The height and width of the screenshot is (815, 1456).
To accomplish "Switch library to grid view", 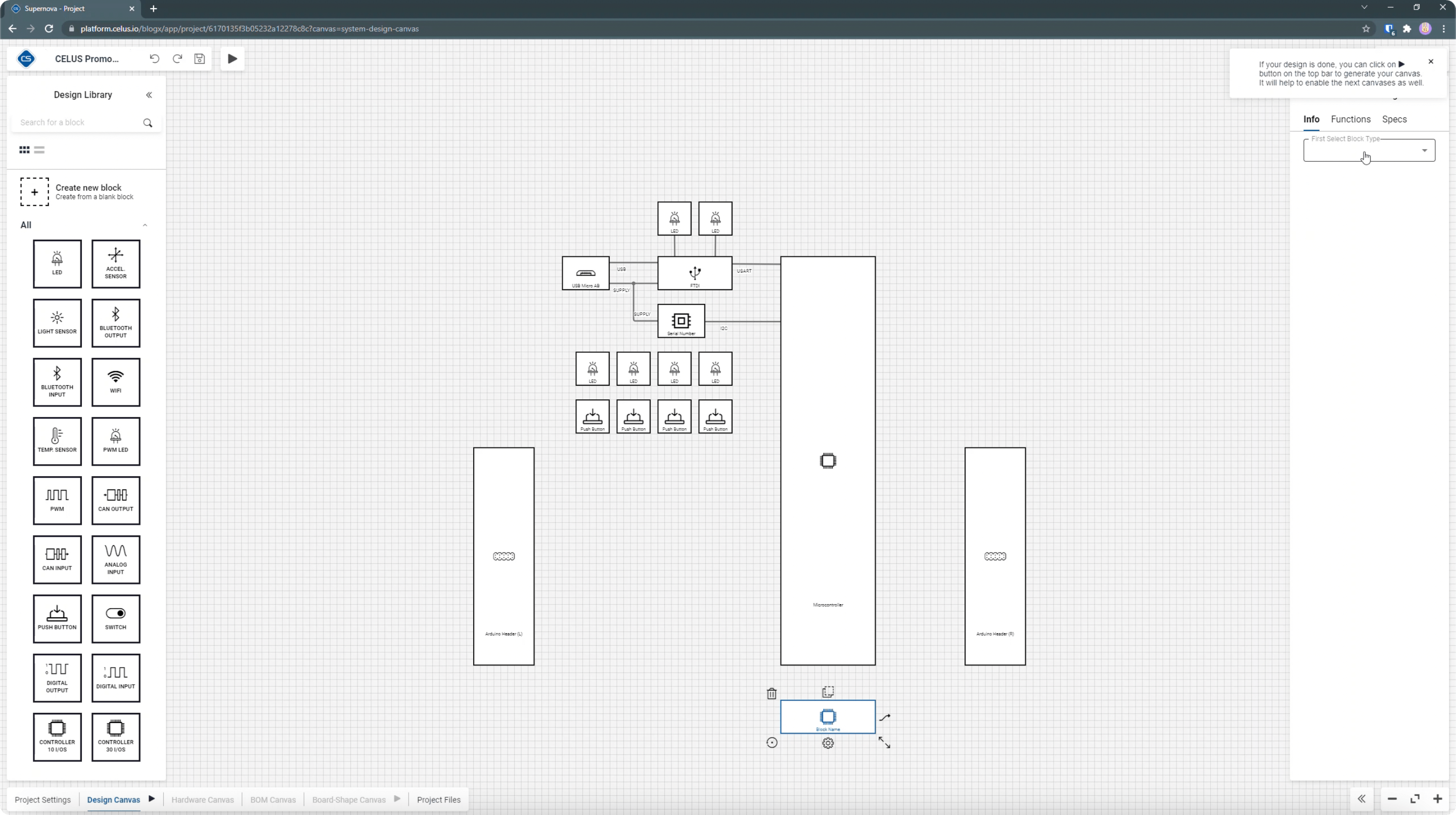I will tap(24, 150).
